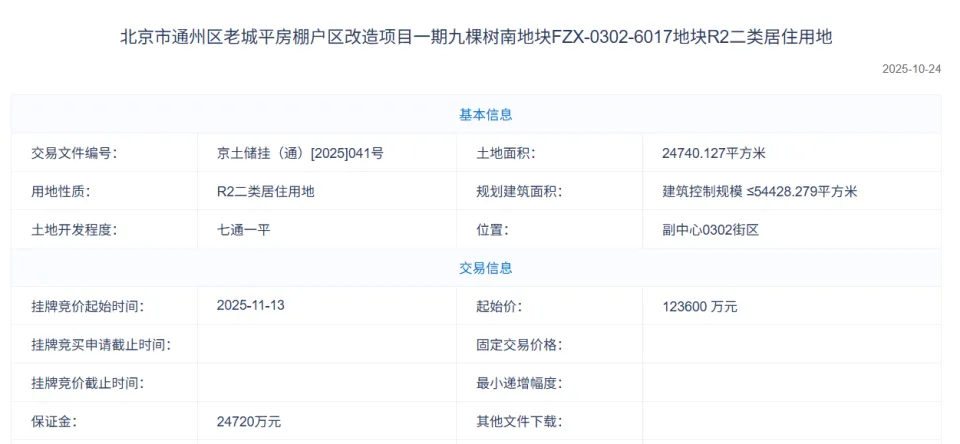Select the 基本信息 section header
This screenshot has height=444, width=960.
(x=486, y=115)
